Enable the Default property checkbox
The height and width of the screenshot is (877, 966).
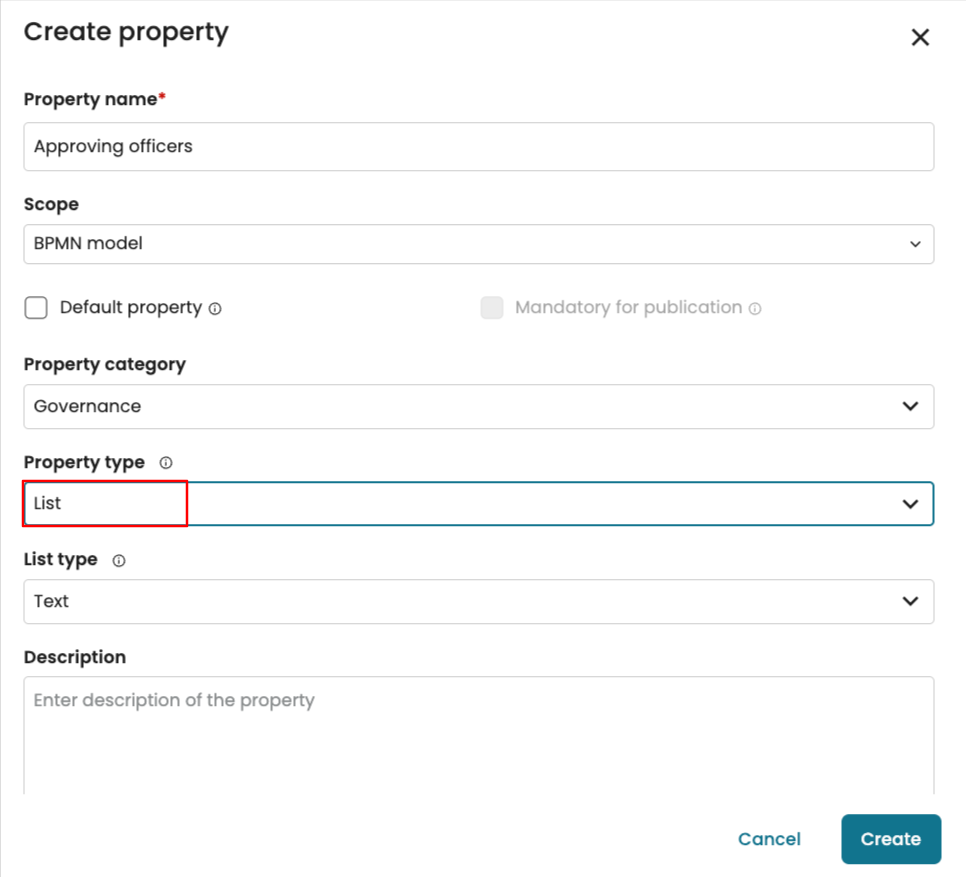pos(36,308)
